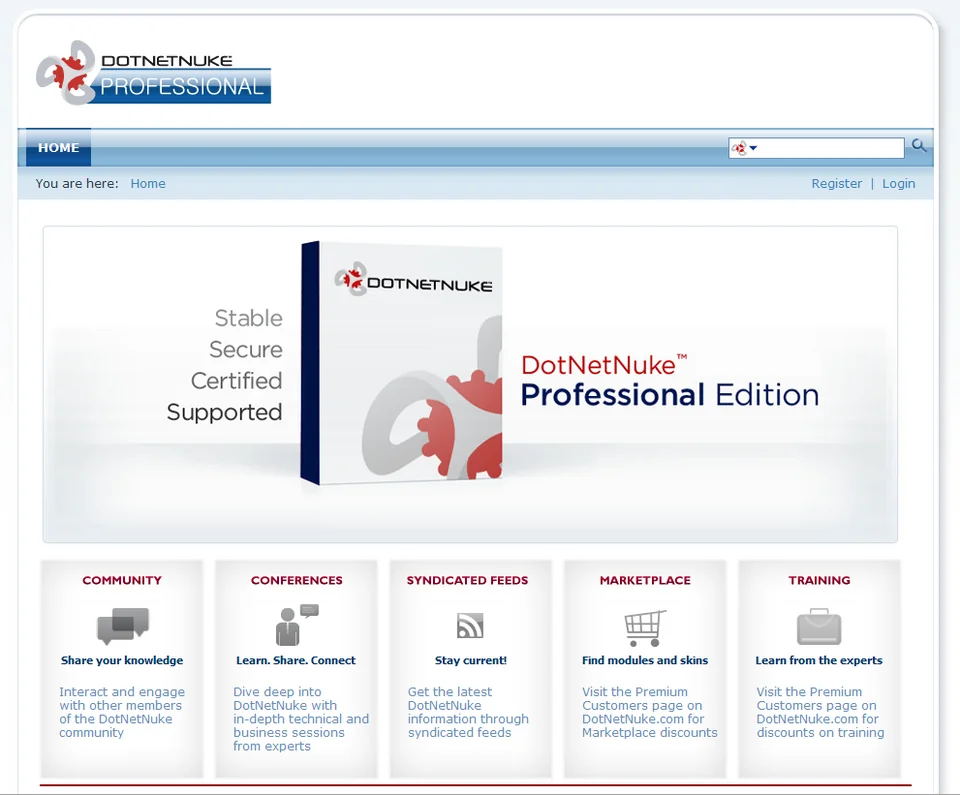960x795 pixels.
Task: Click 'Interact and engage with other members' text
Action: click(121, 712)
